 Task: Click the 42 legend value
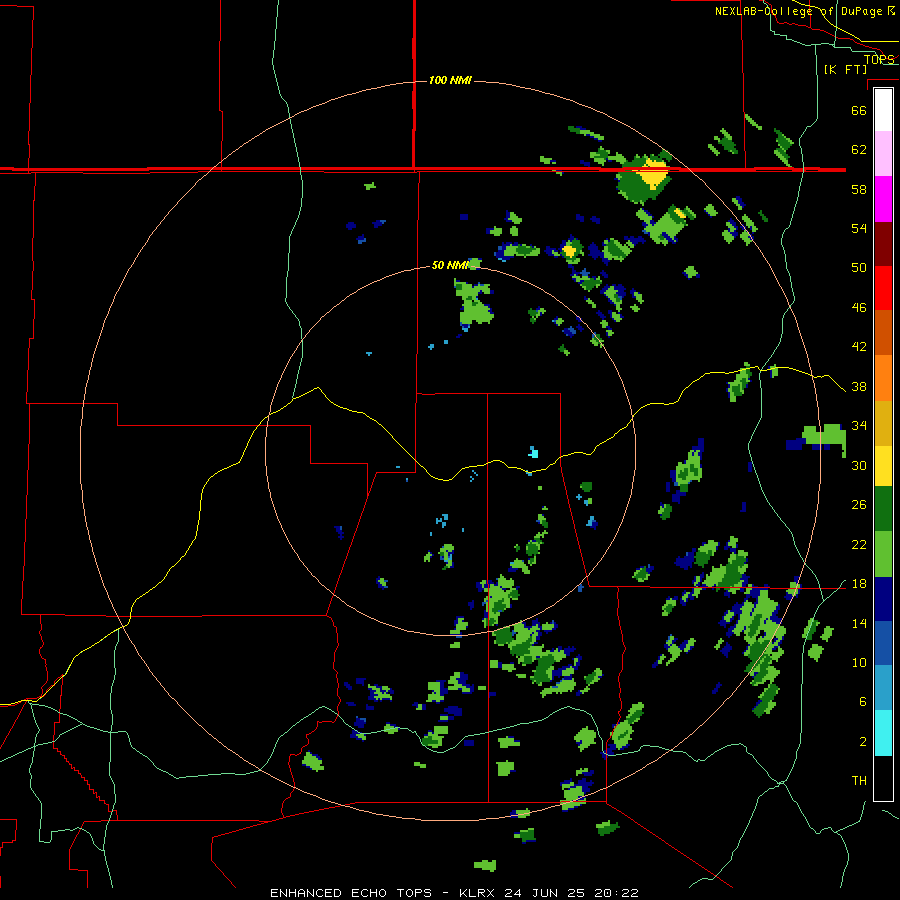pos(859,347)
